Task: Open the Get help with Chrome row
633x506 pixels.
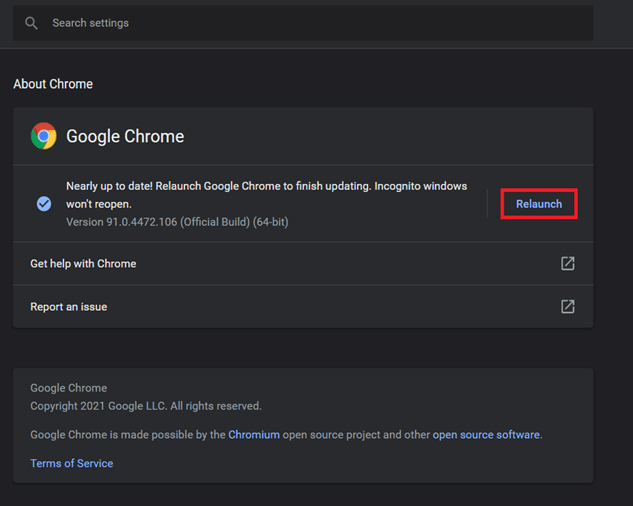Action: 83,264
